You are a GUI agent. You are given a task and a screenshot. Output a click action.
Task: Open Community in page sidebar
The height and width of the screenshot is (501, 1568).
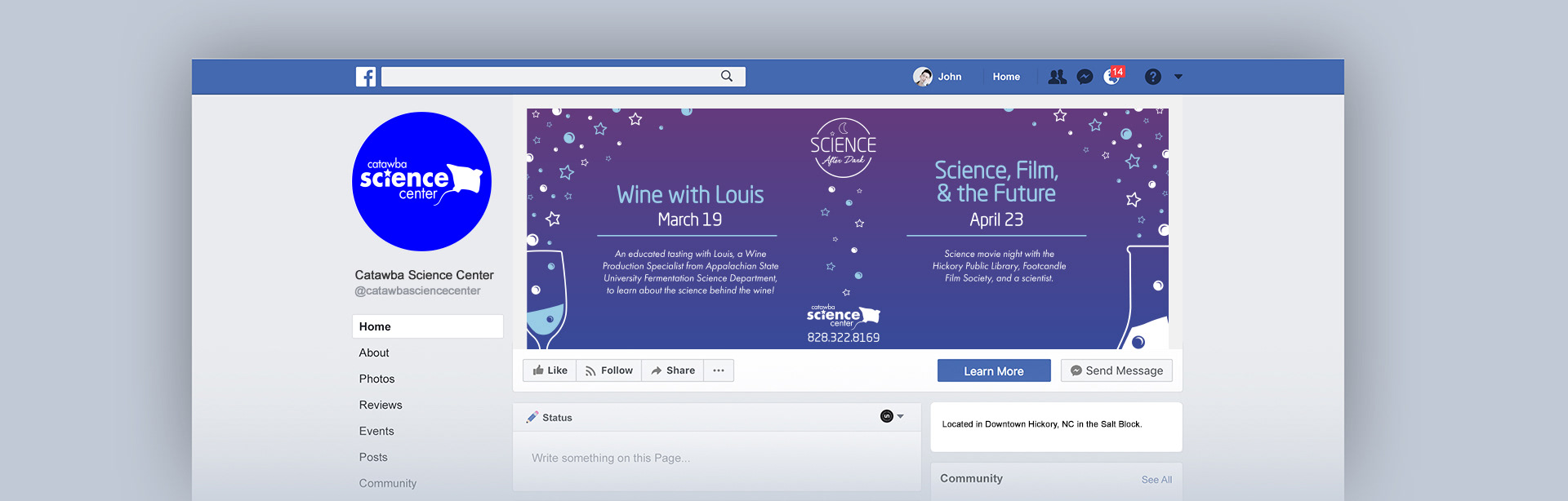tap(388, 483)
